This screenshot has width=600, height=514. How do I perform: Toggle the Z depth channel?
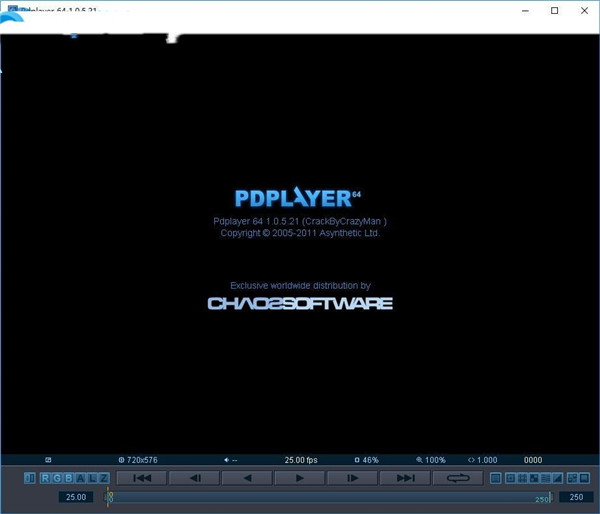coord(104,478)
